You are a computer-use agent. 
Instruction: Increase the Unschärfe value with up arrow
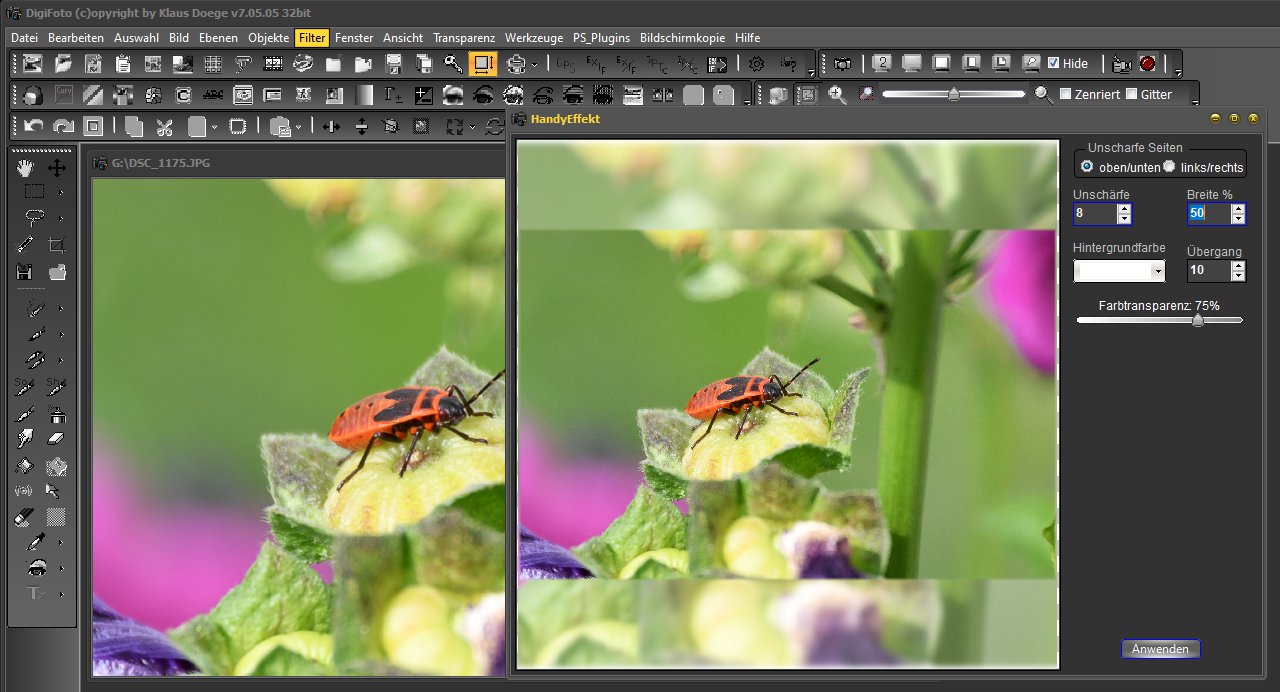click(1124, 208)
